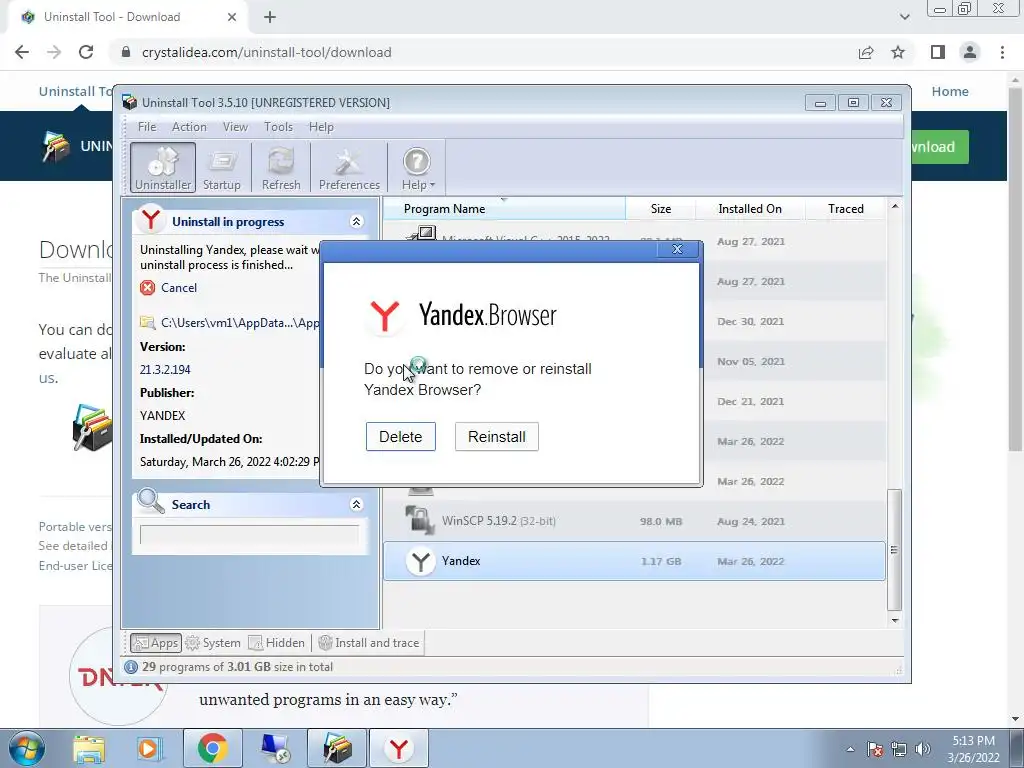Click the volume icon in system tray
Viewport: 1024px width, 768px height.
click(x=923, y=749)
